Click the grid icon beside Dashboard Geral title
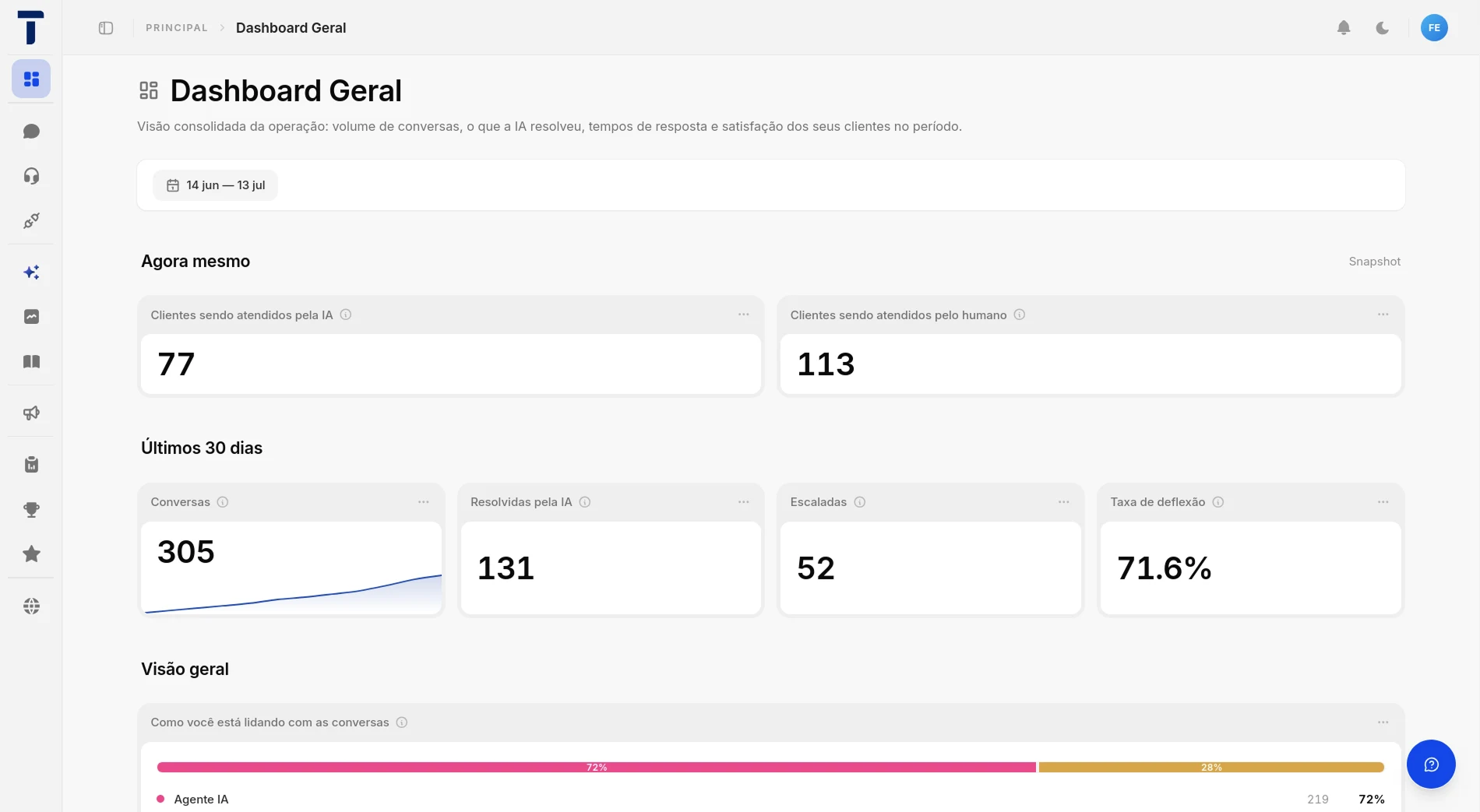 tap(149, 90)
